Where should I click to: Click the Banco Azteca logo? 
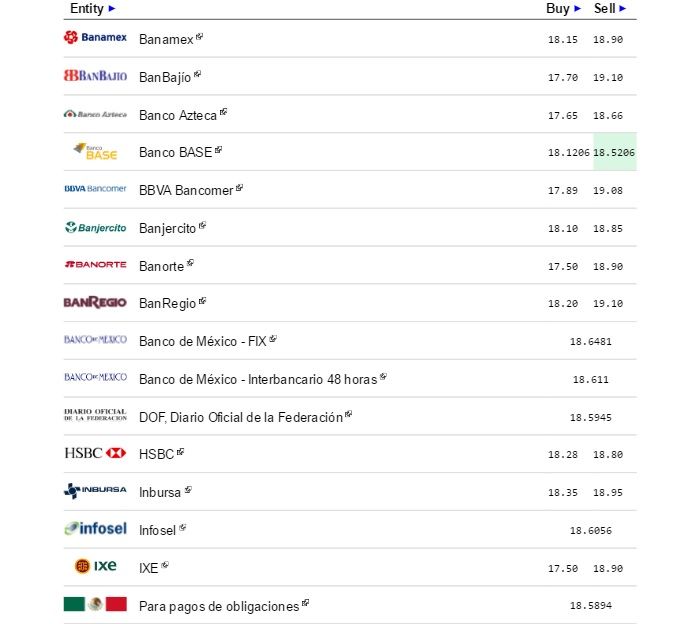95,114
